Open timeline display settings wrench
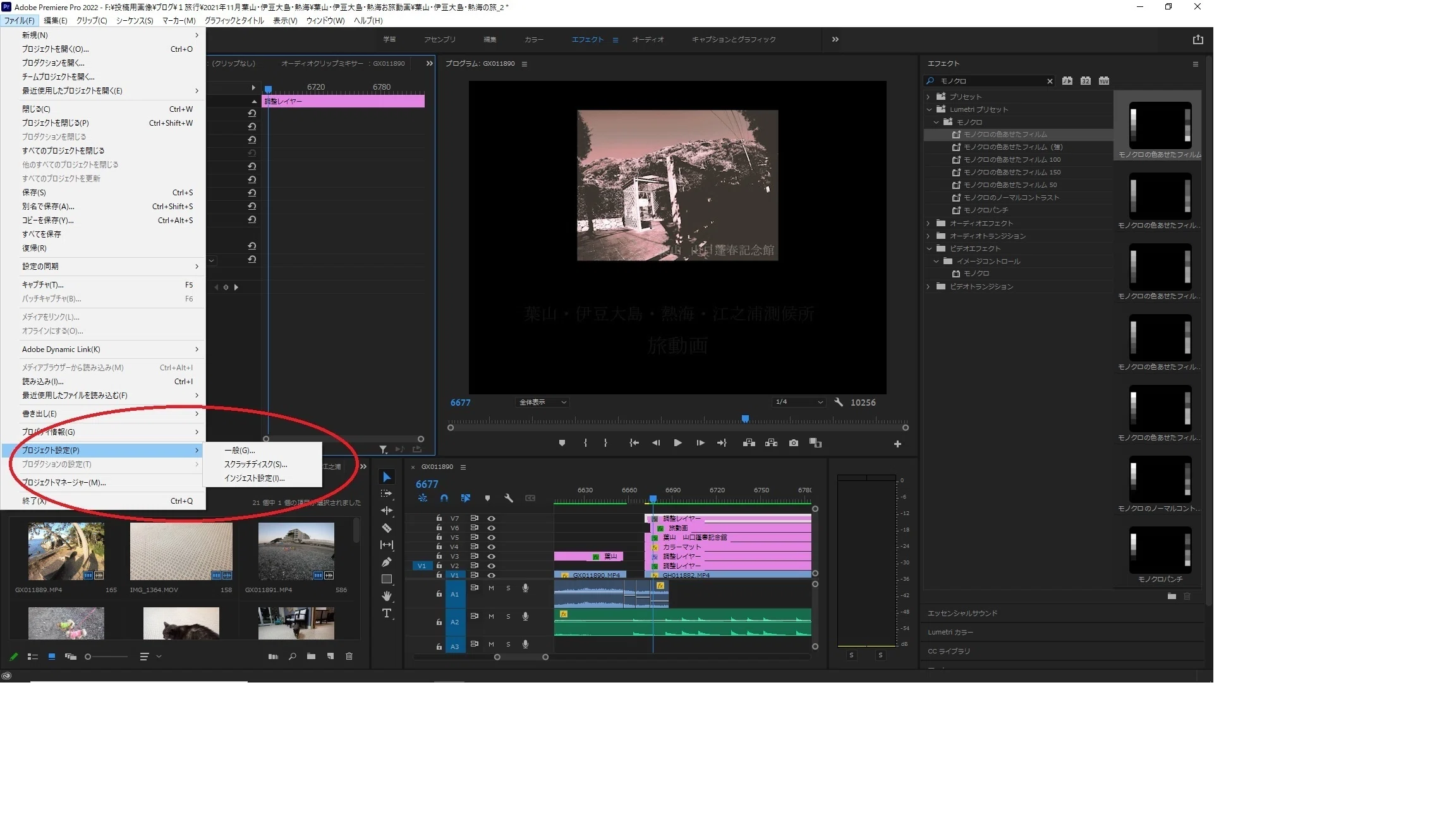Viewport: 1456px width, 819px height. (x=509, y=498)
